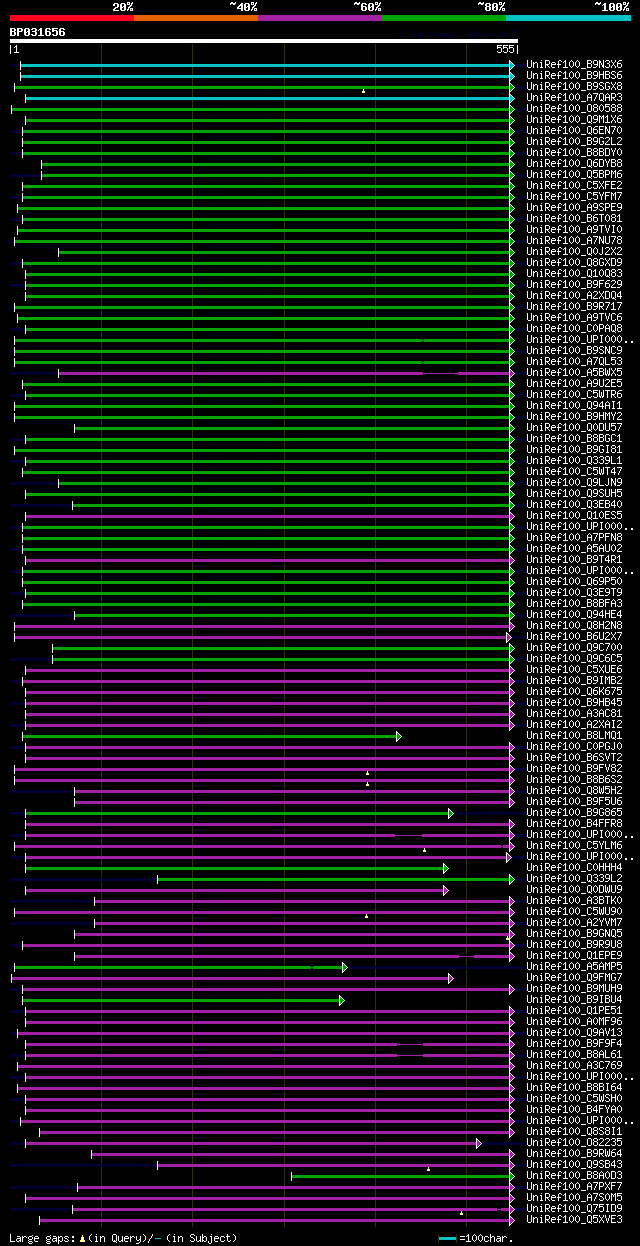Click the query end position 555
Viewport: 640px width, 1246px height.
pyautogui.click(x=505, y=49)
